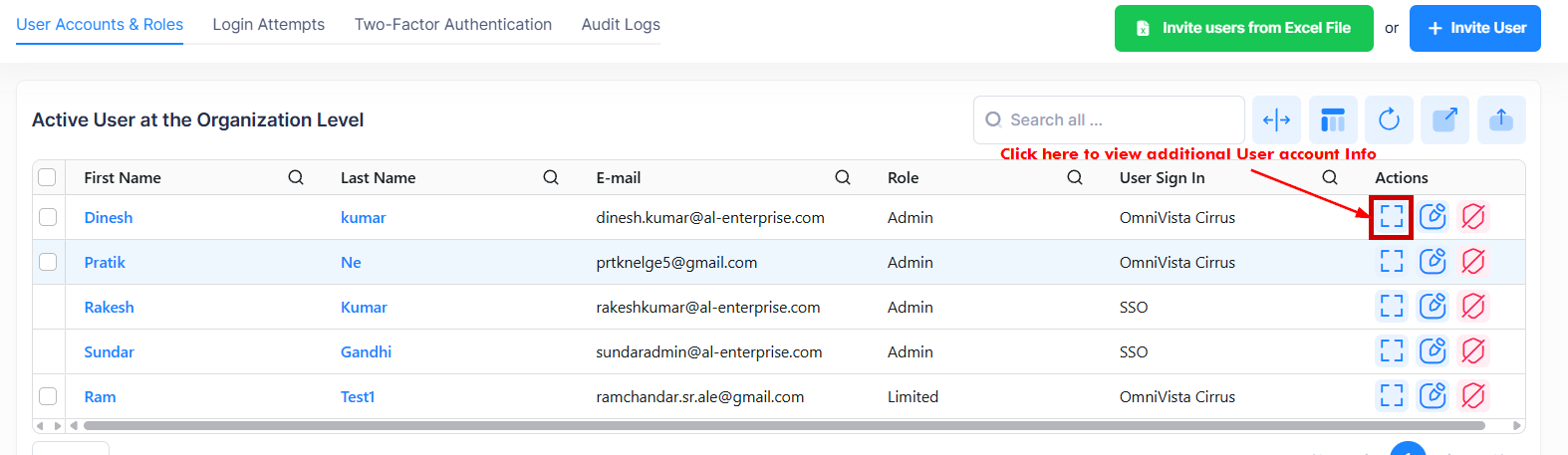Open the Audit Logs tab
Image resolution: width=1568 pixels, height=455 pixels.
[x=621, y=24]
